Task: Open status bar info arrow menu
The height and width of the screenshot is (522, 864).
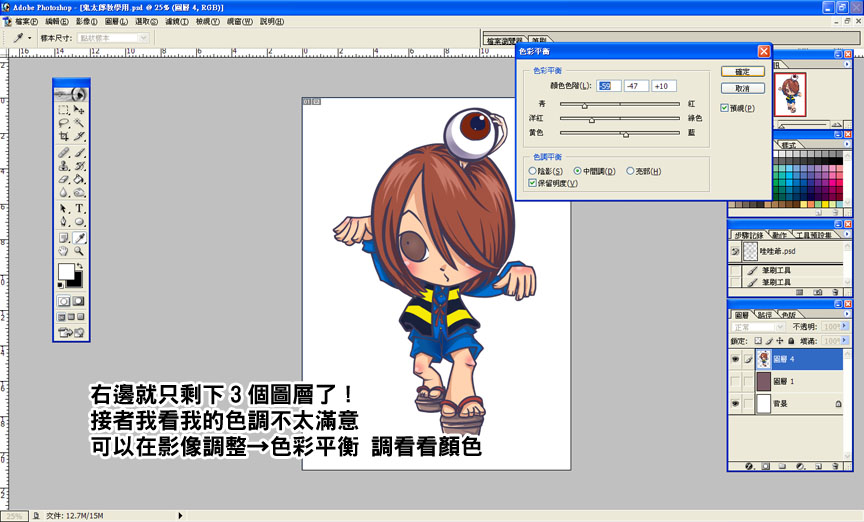Action: click(180, 516)
